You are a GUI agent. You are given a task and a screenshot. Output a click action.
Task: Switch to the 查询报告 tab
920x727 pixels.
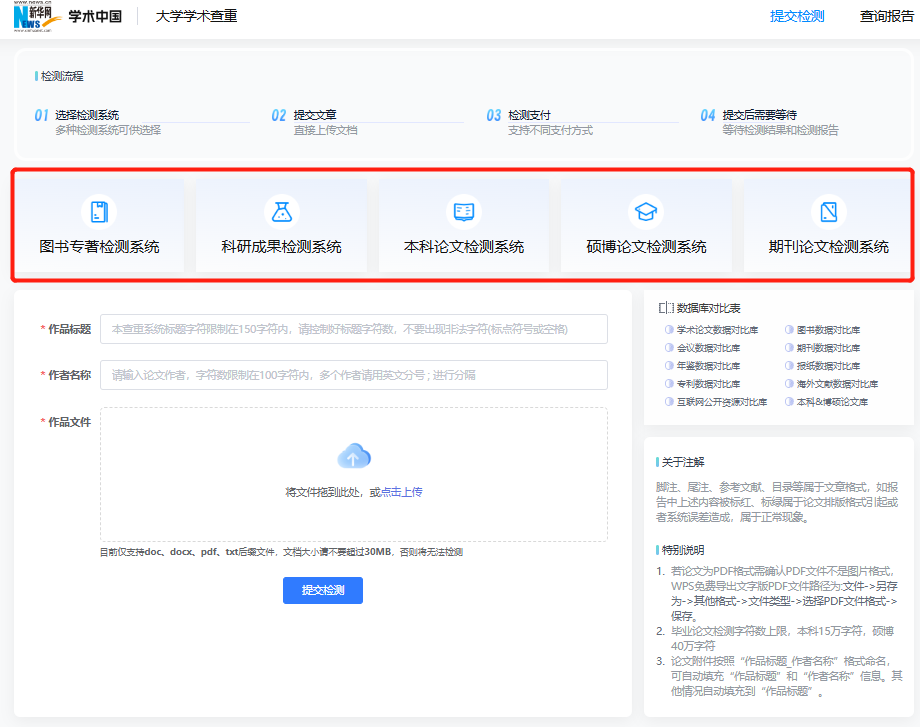pyautogui.click(x=886, y=16)
